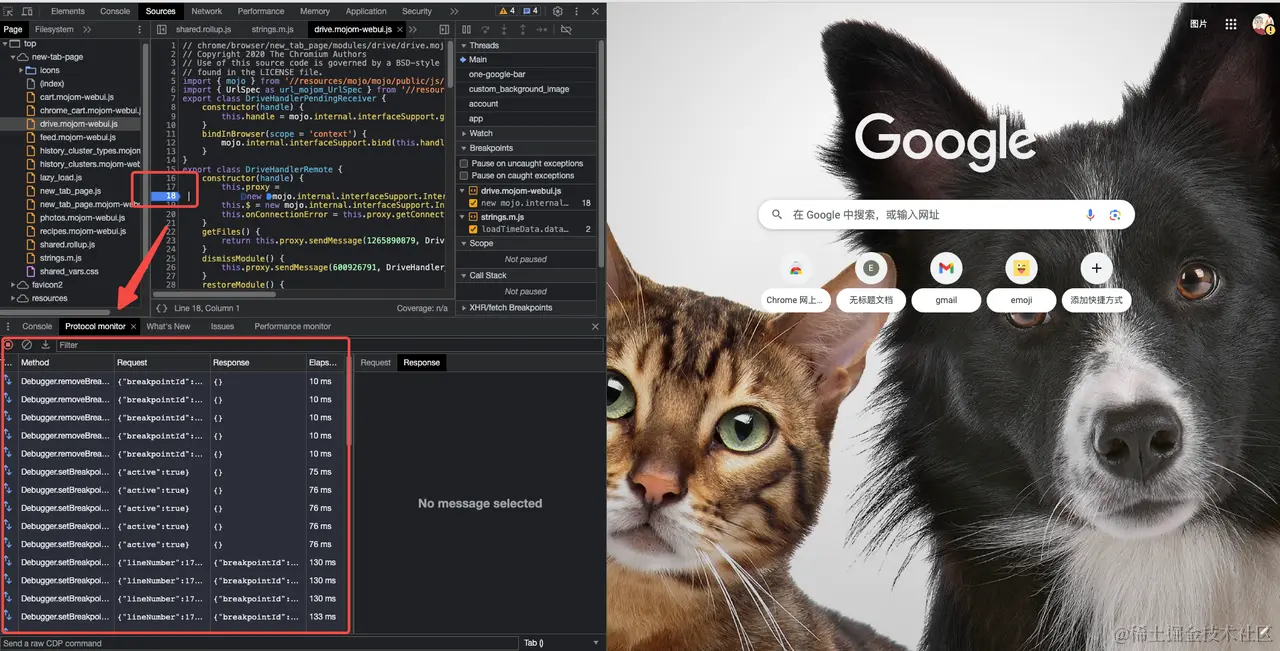1280x651 pixels.
Task: Click the Google account avatar
Action: [1263, 23]
